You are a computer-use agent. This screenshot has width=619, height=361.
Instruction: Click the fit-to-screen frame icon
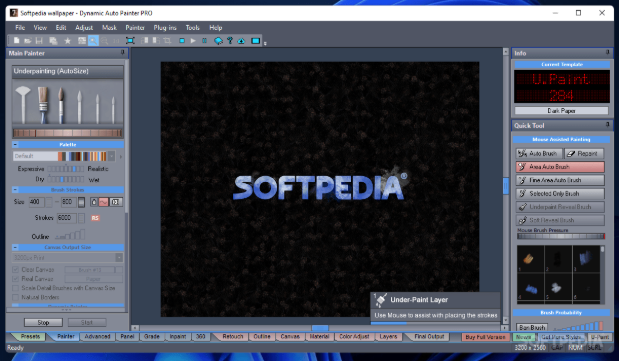click(x=130, y=40)
